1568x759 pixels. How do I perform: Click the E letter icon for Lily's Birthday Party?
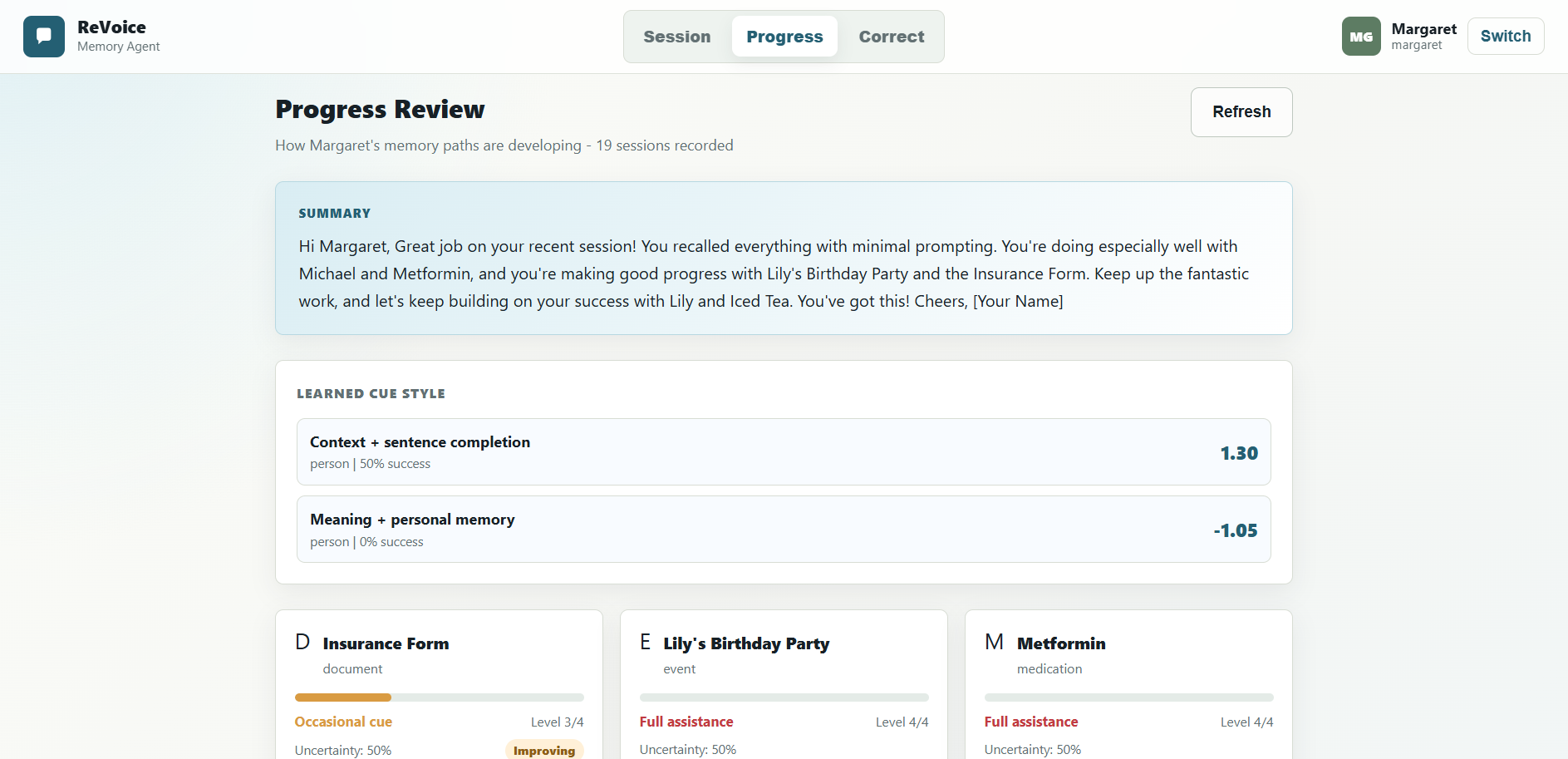[x=646, y=643]
